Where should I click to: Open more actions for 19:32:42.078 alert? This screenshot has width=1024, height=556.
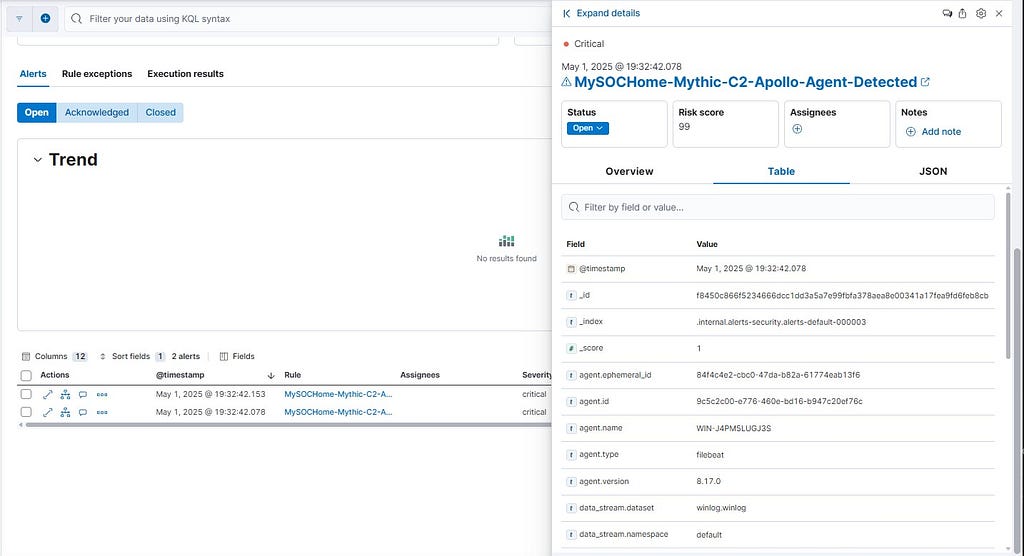click(x=102, y=412)
